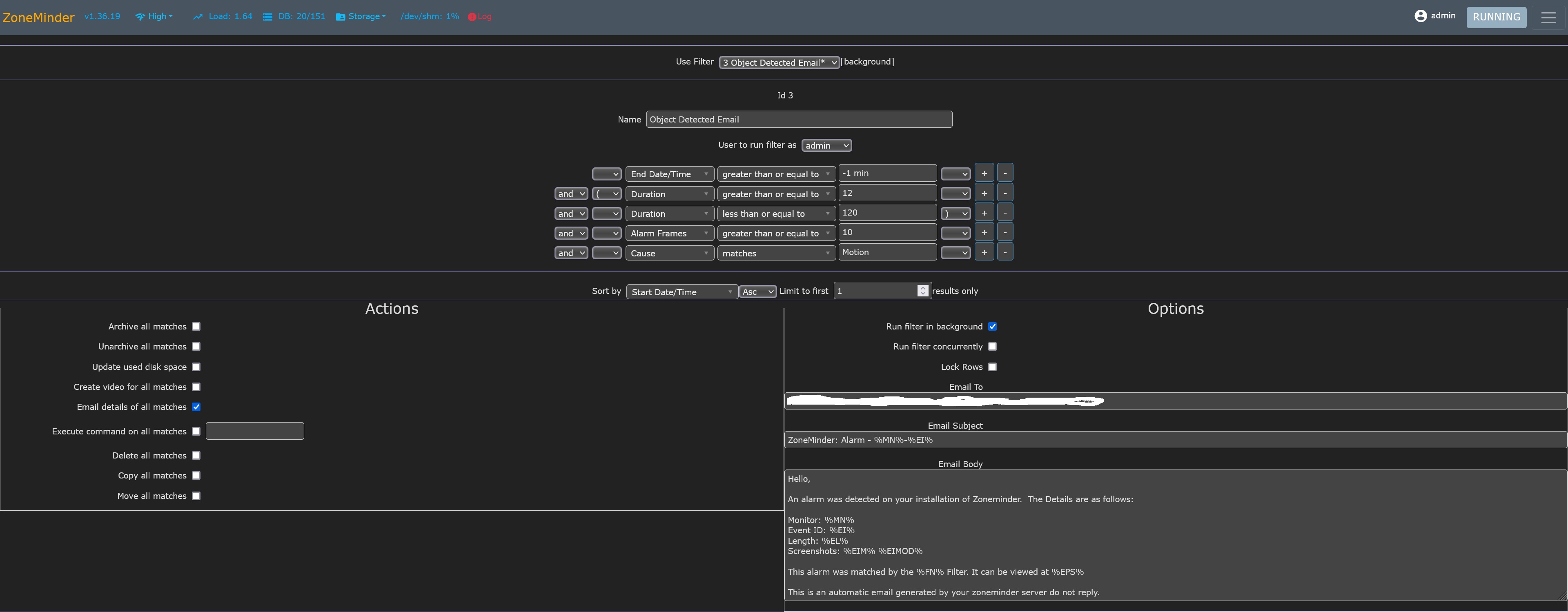Click the 'Load: 1.64' status text
The image size is (1568, 612).
point(230,16)
